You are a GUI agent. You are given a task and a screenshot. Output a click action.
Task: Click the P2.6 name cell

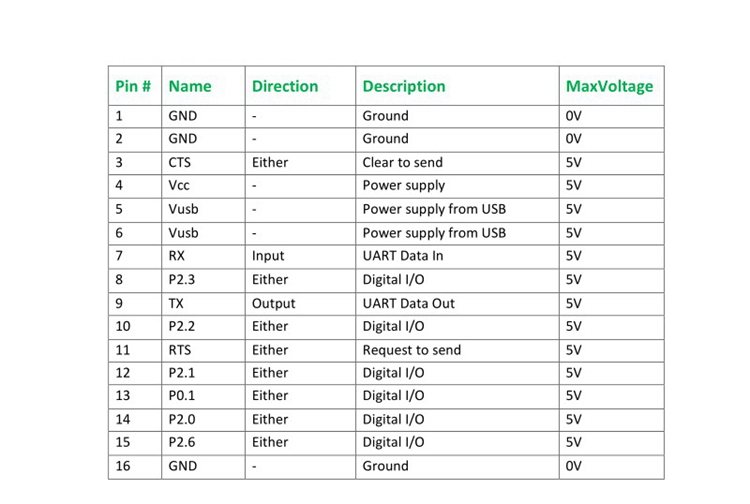[182, 442]
